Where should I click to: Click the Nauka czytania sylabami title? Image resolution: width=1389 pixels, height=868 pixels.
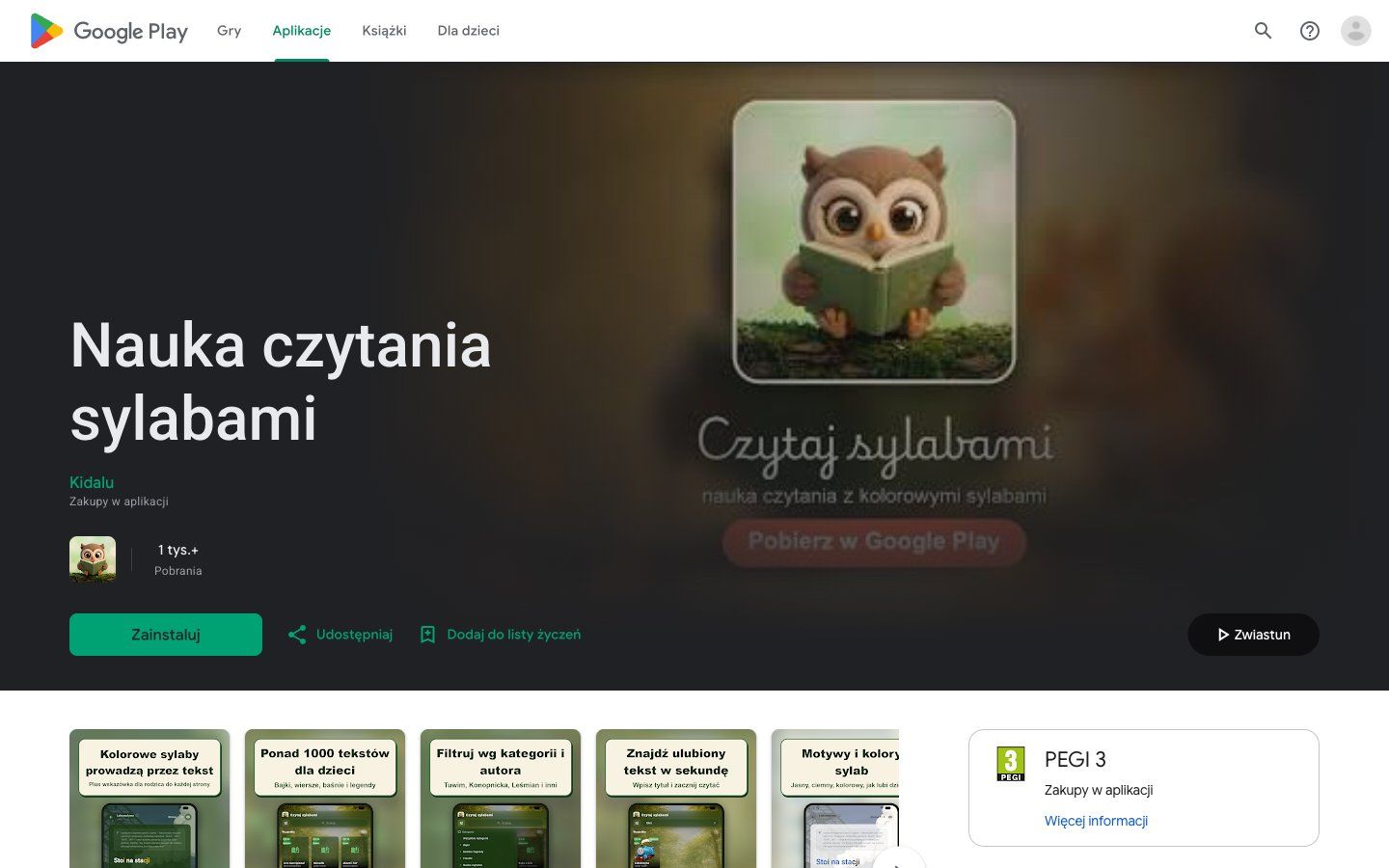point(281,382)
